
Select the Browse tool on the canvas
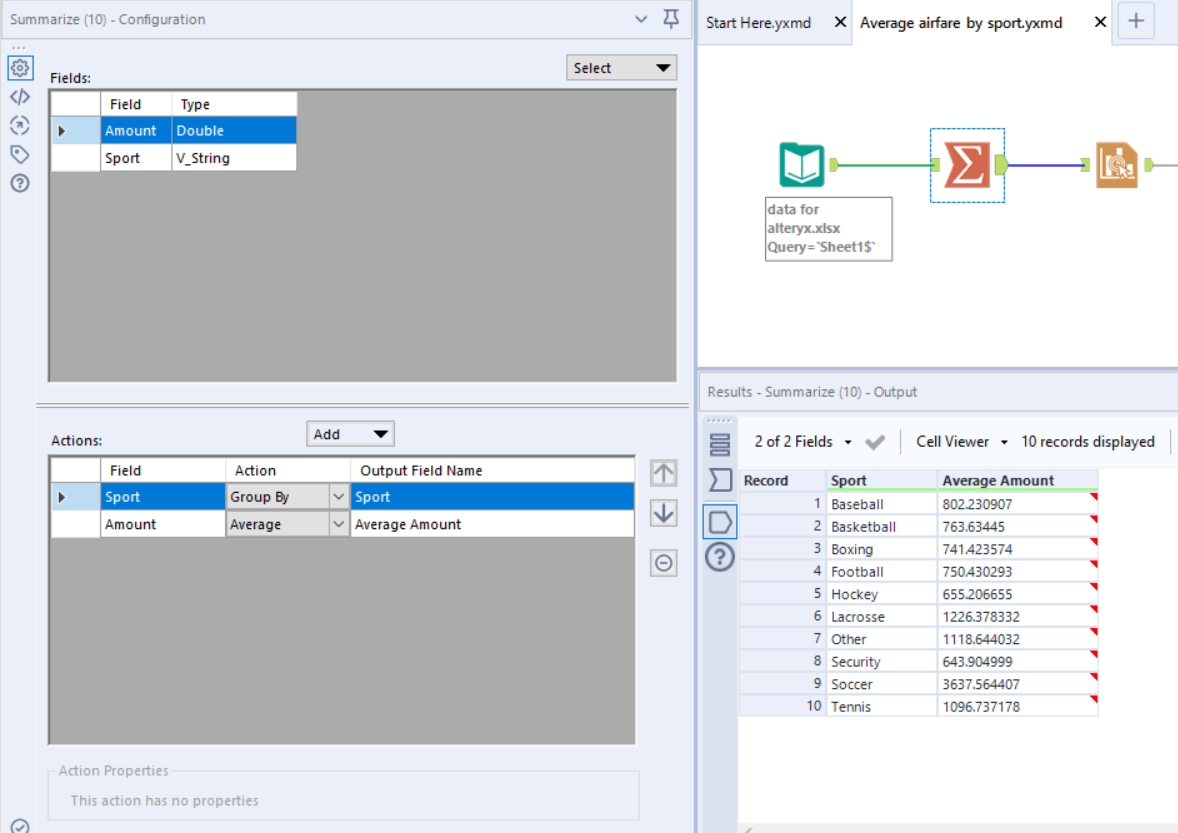(x=1116, y=164)
